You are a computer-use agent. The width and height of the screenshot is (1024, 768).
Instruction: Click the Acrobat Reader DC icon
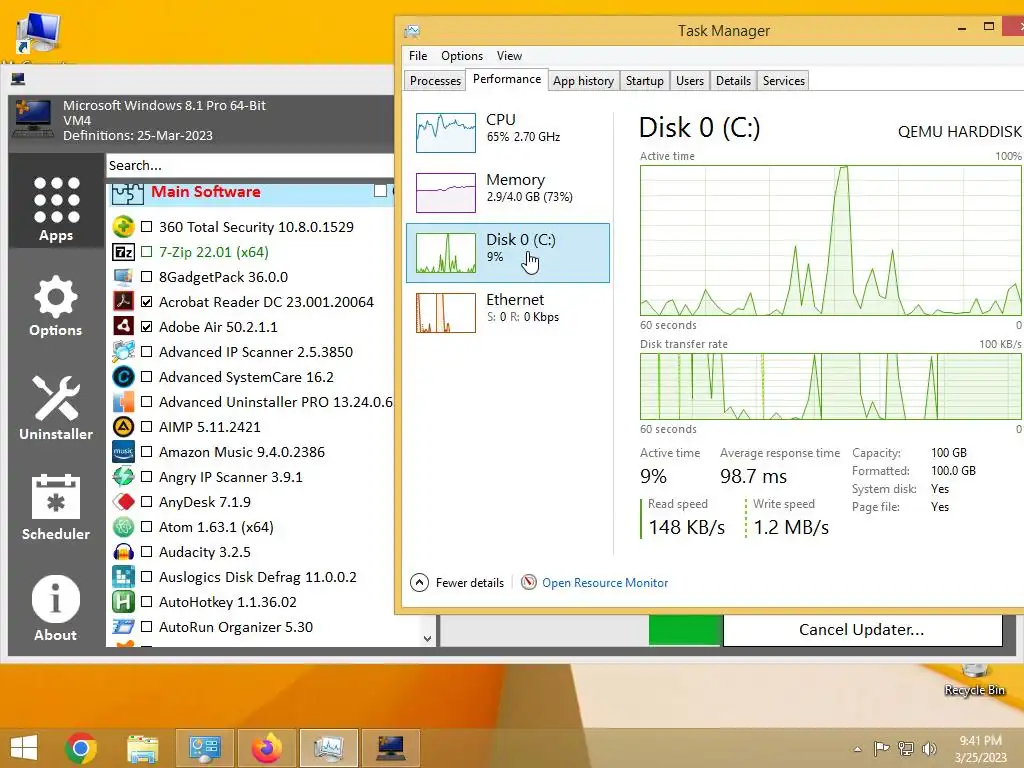coord(123,302)
